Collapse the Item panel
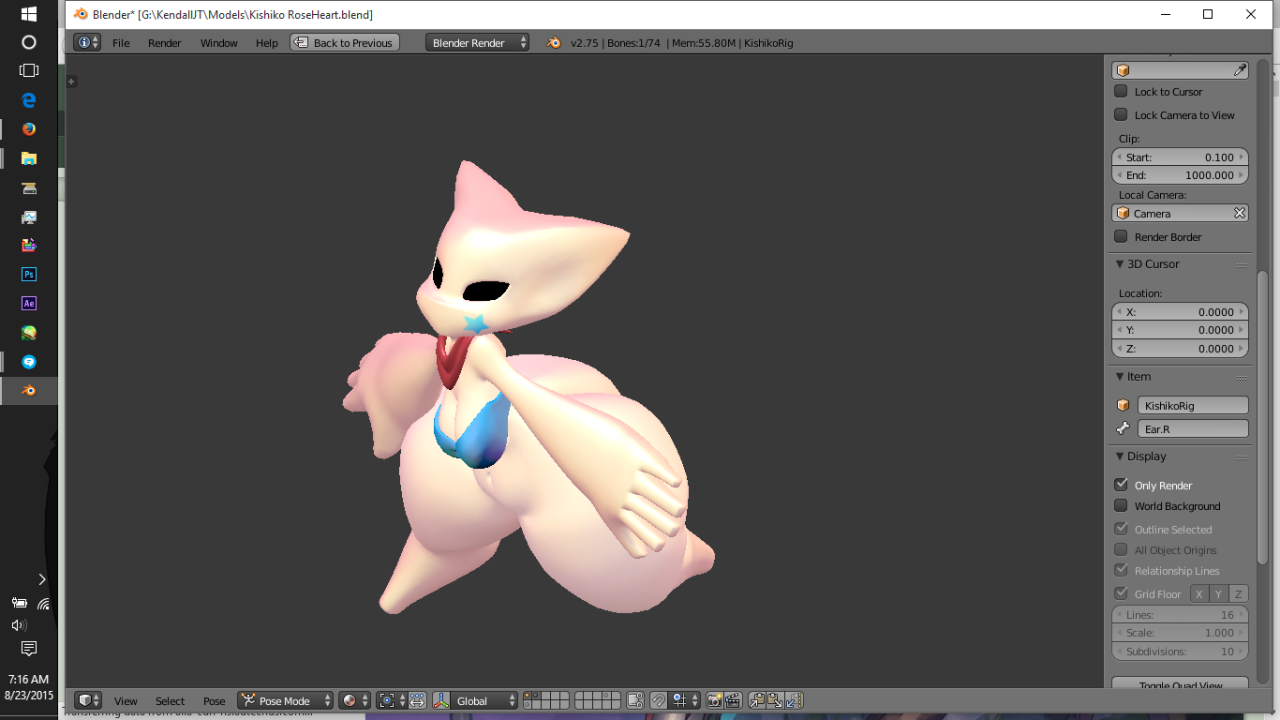This screenshot has height=720, width=1280. (1120, 377)
